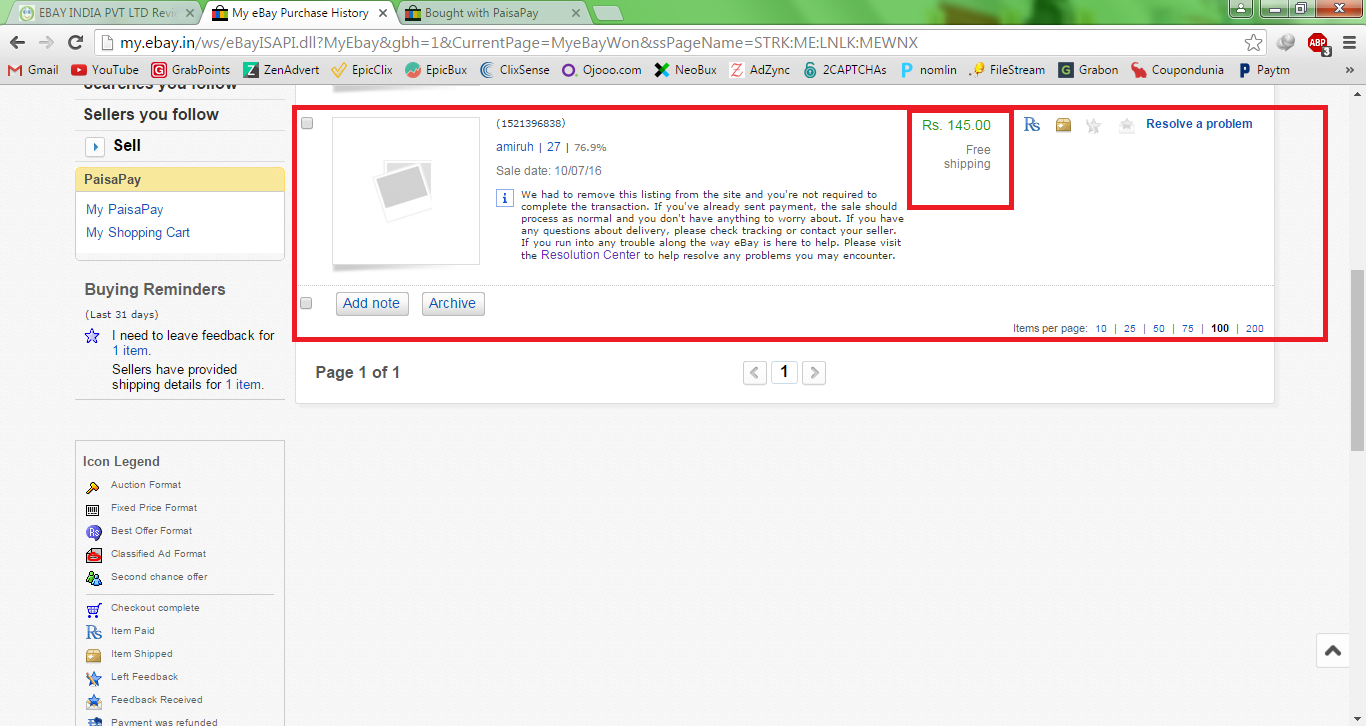Click the browser address bar
1366x726 pixels.
pyautogui.click(x=670, y=43)
